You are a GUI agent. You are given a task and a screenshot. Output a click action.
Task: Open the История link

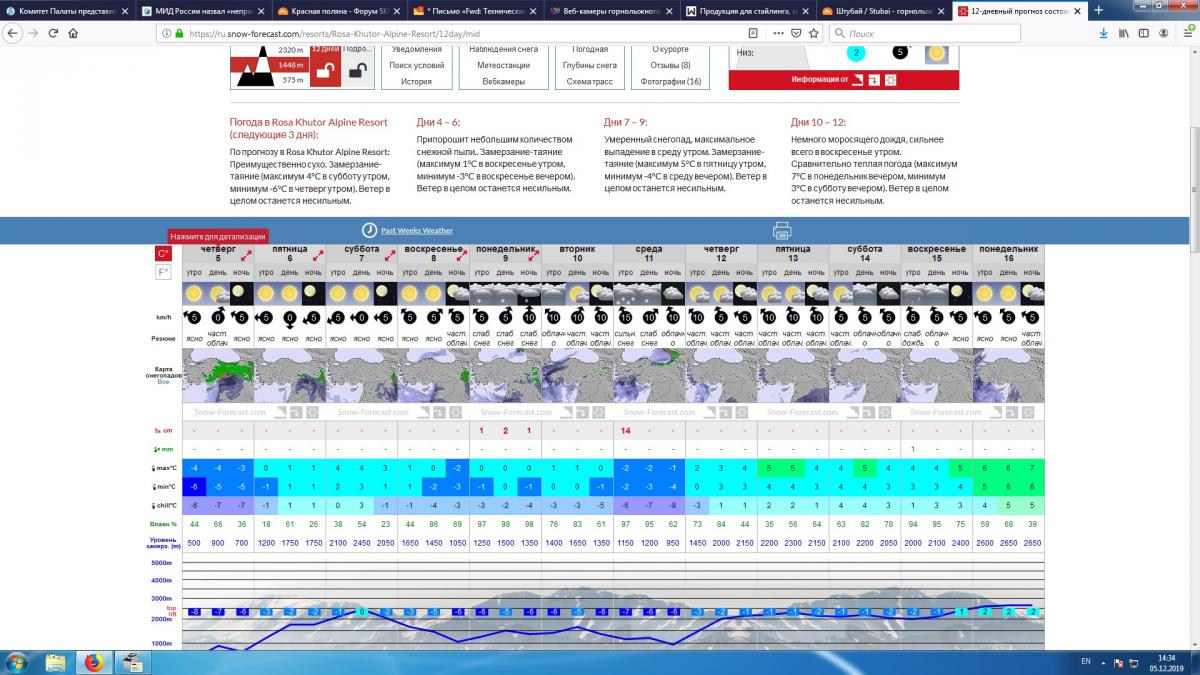[417, 81]
